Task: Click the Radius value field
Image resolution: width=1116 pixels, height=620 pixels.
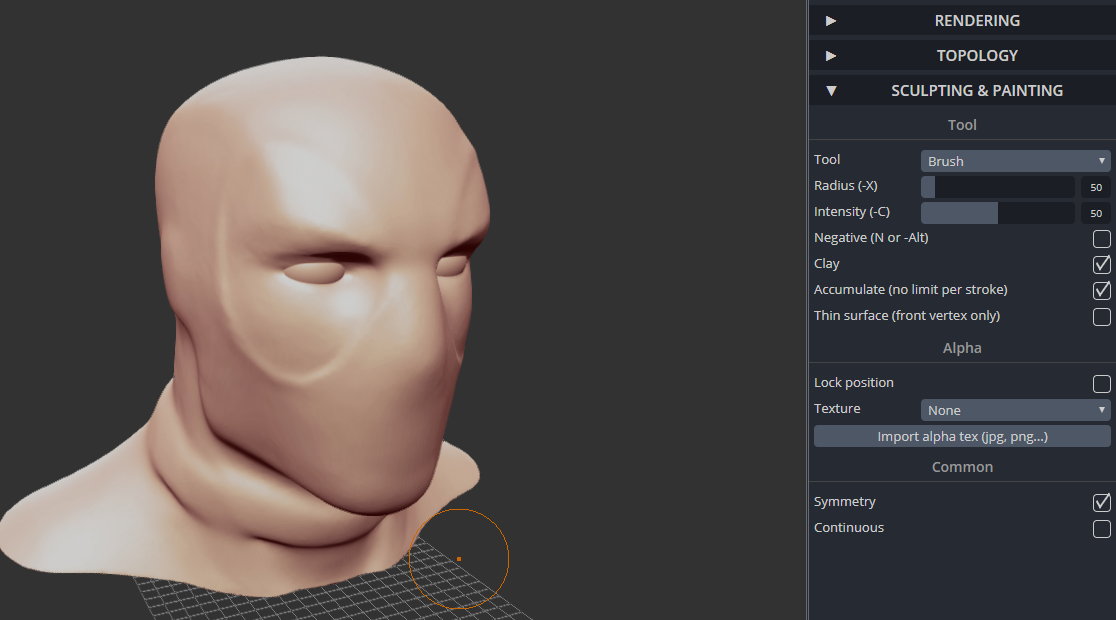Action: click(x=1095, y=187)
